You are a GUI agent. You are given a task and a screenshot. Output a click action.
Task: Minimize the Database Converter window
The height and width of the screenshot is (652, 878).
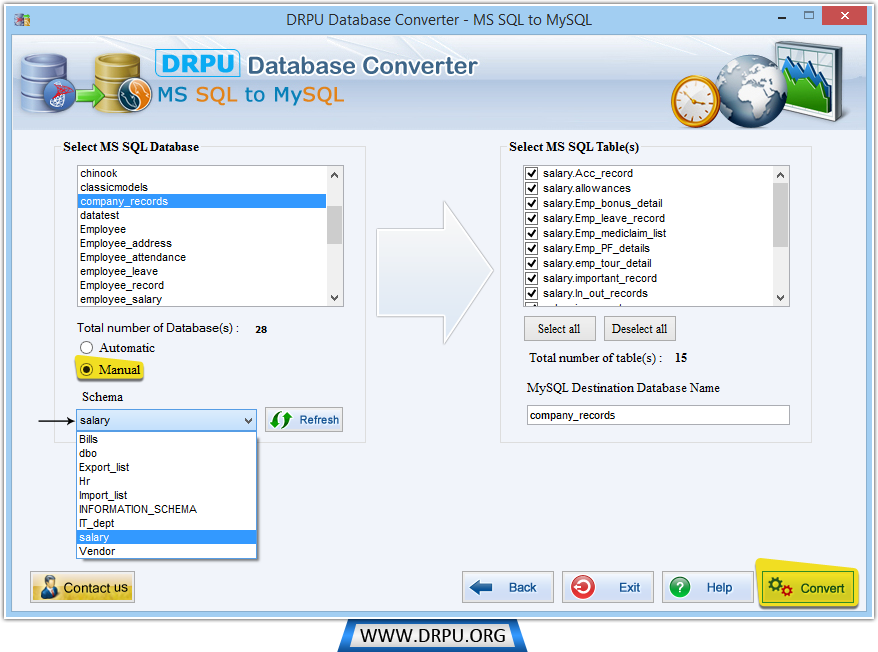(782, 17)
